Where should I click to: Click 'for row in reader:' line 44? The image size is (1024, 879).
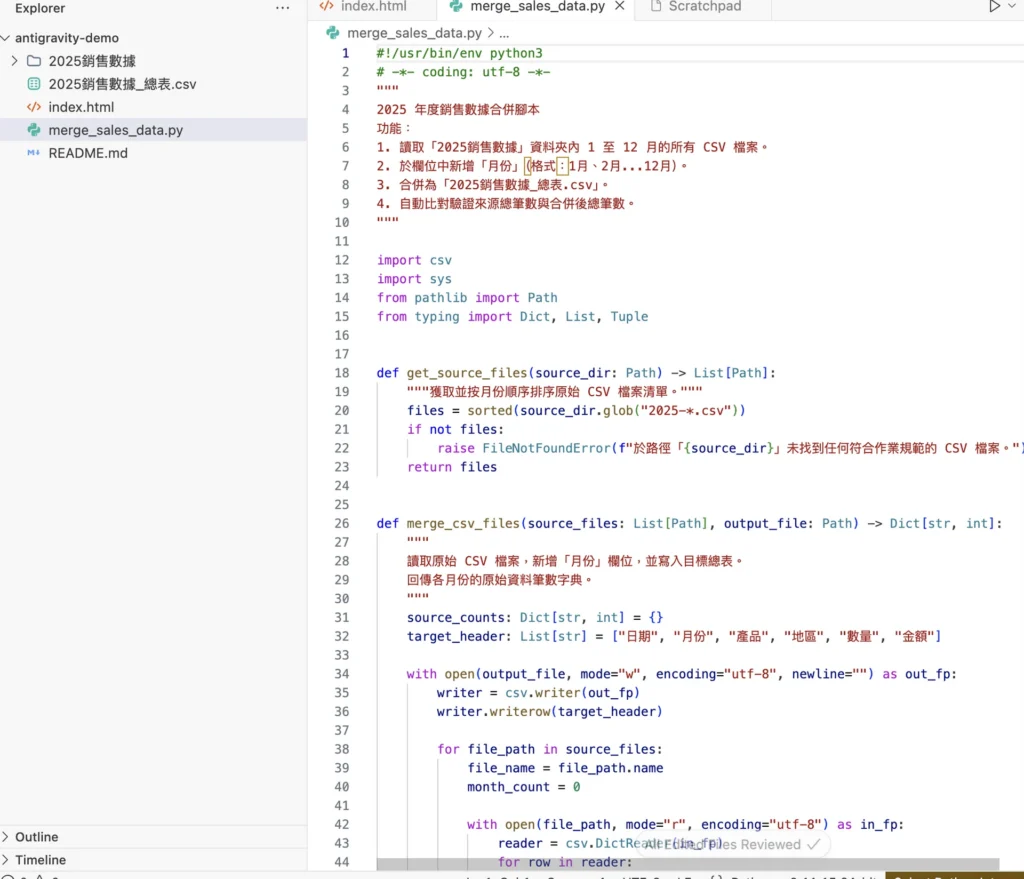click(x=565, y=862)
